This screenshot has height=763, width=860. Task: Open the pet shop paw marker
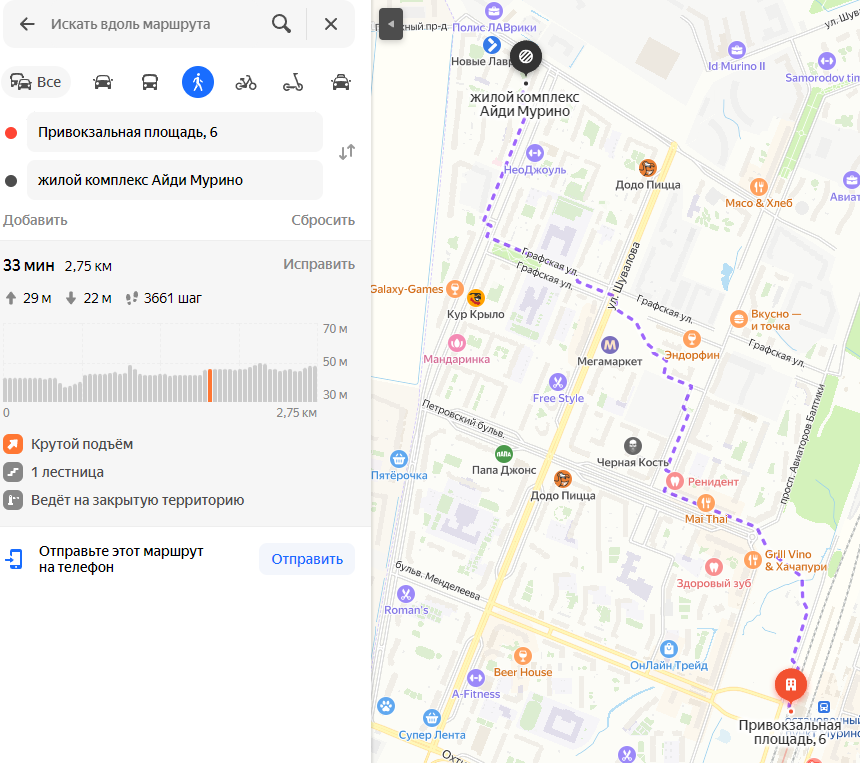(386, 705)
